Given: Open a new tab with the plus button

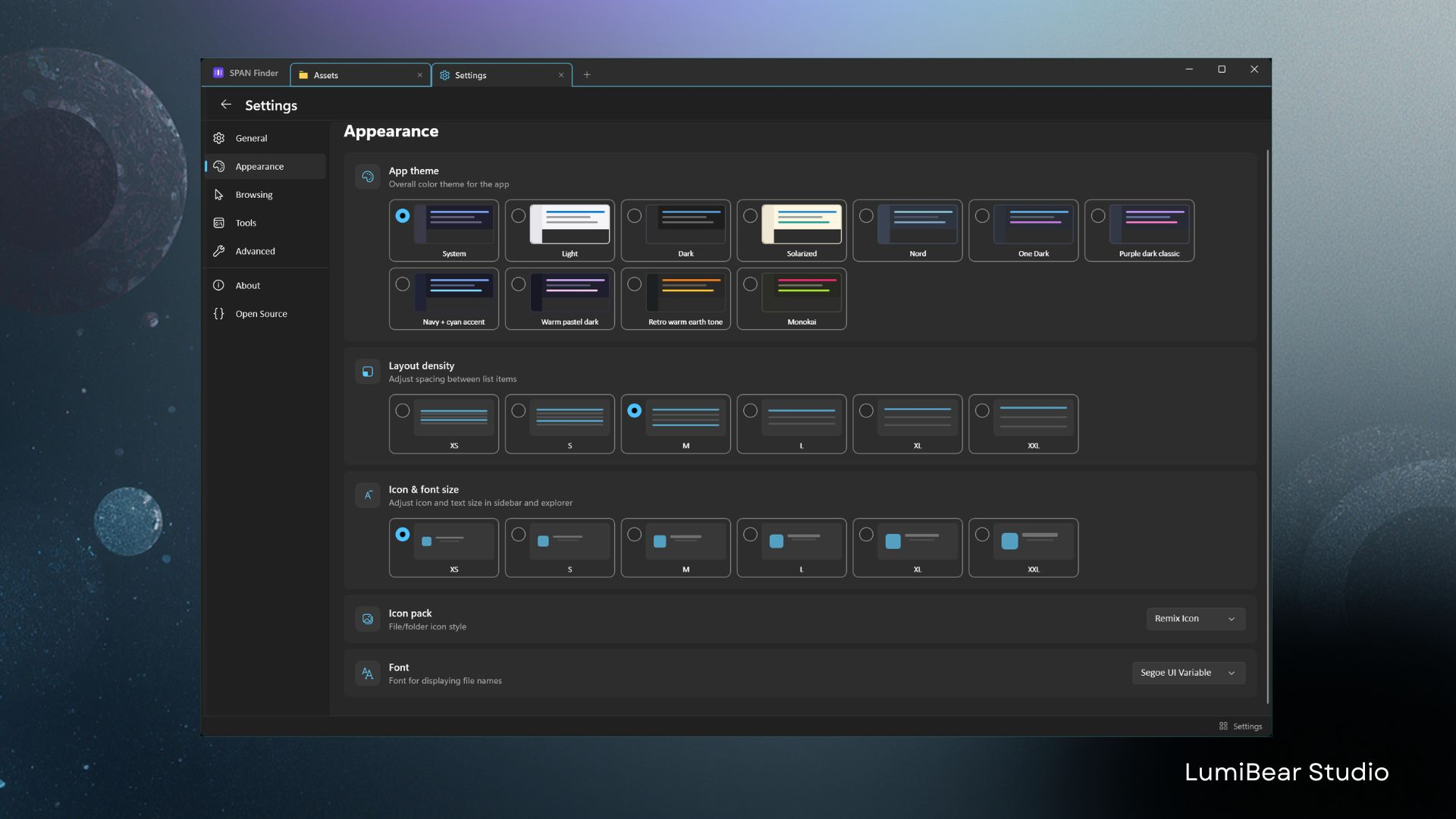Looking at the screenshot, I should [x=587, y=74].
